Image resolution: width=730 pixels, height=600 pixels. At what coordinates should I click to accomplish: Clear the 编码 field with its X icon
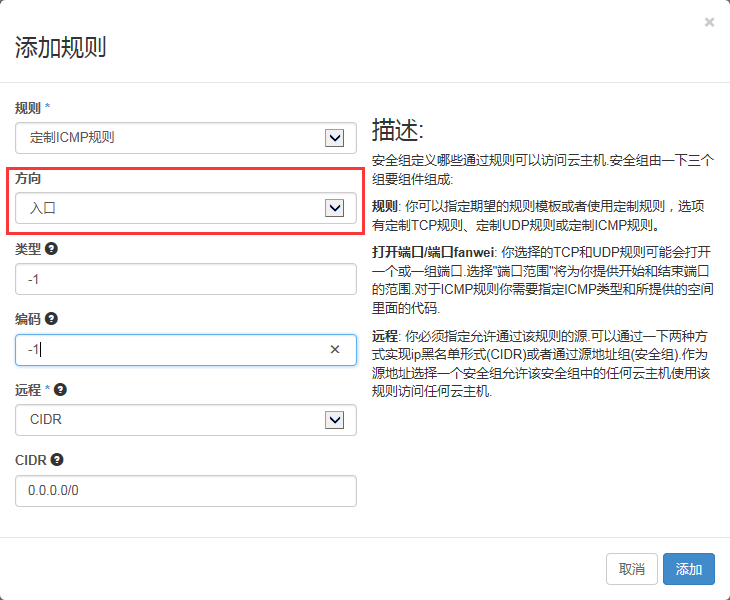click(x=335, y=350)
